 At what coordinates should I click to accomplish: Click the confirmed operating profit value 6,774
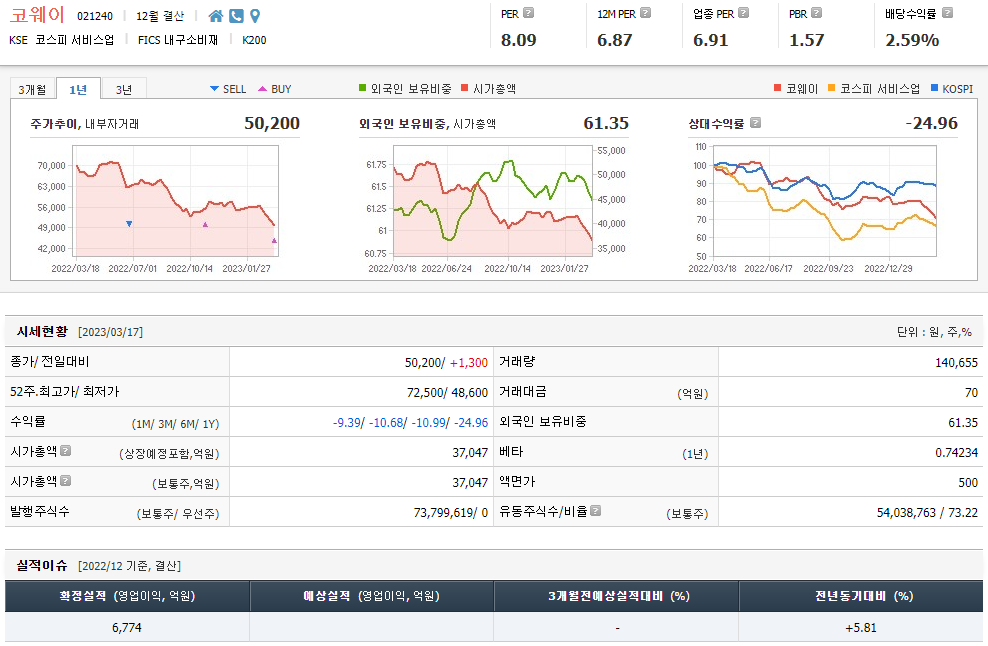[127, 627]
